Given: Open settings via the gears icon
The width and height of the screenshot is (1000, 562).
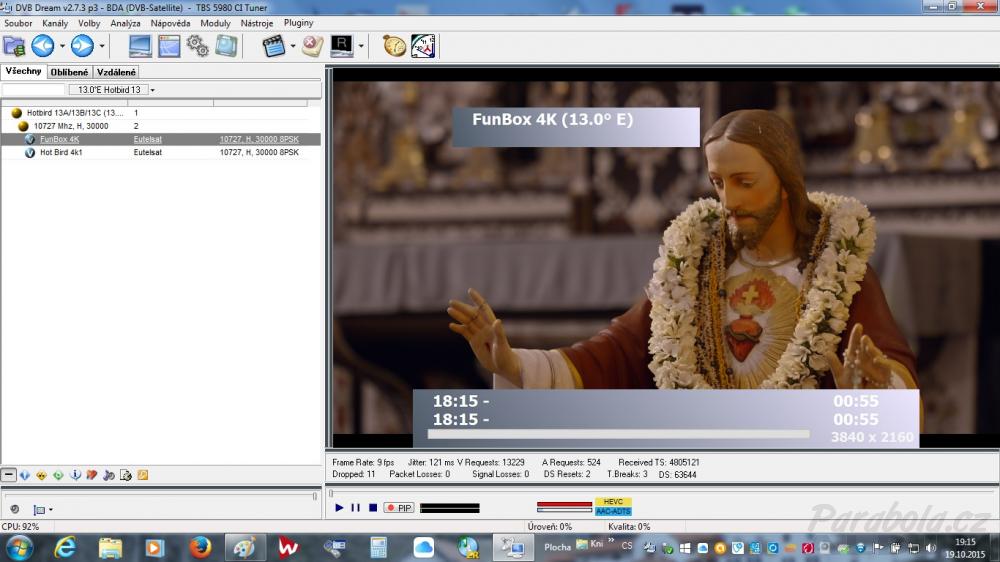Looking at the screenshot, I should point(198,46).
